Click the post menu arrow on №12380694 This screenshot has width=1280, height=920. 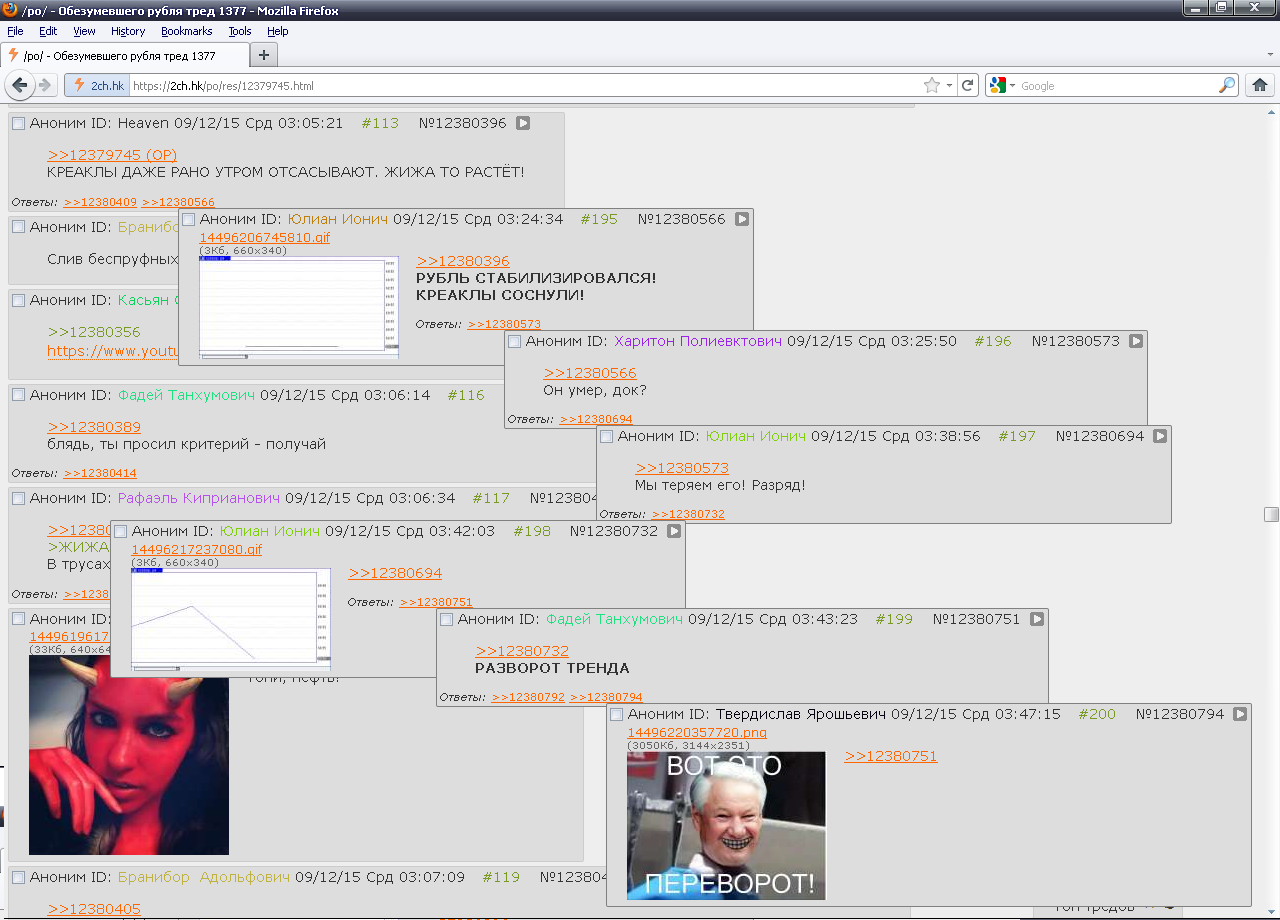pos(1160,436)
